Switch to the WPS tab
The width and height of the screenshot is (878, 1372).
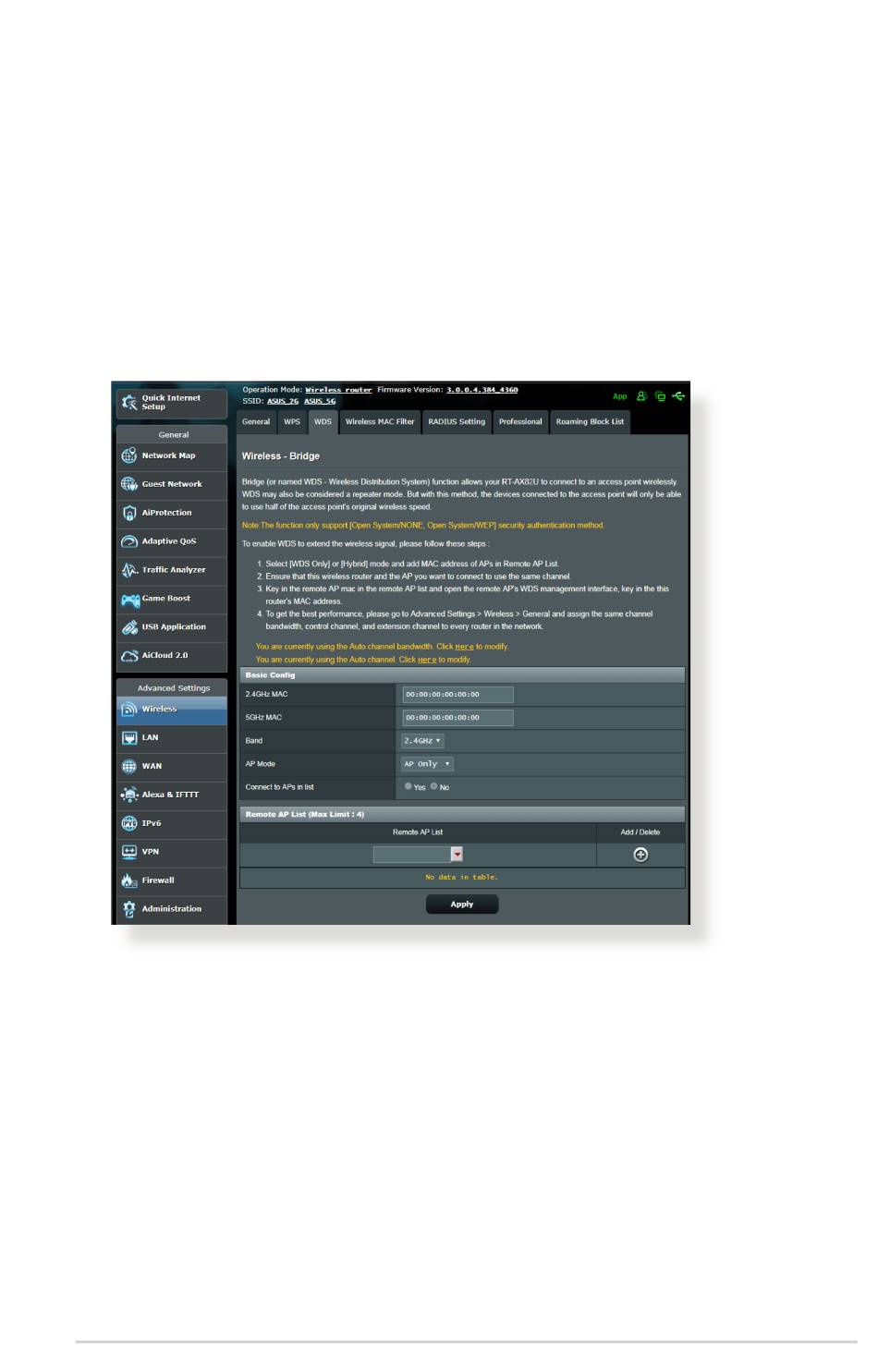point(292,421)
